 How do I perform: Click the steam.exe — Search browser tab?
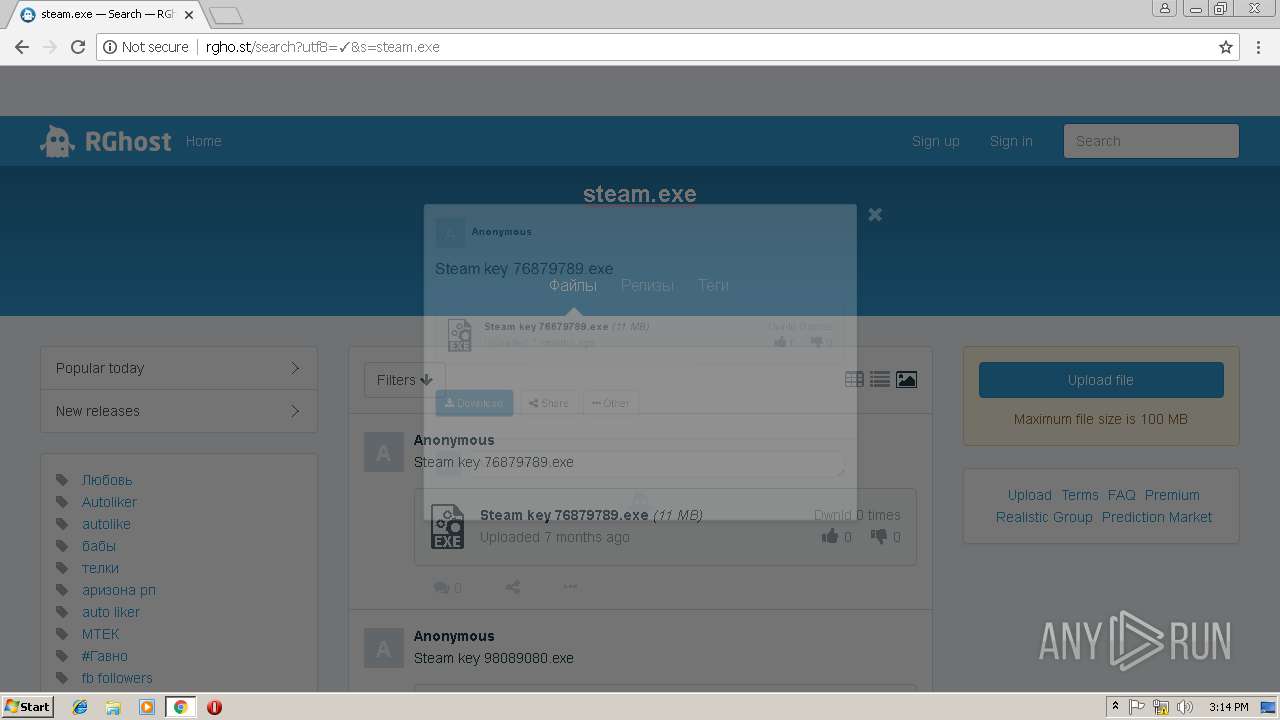click(x=106, y=15)
